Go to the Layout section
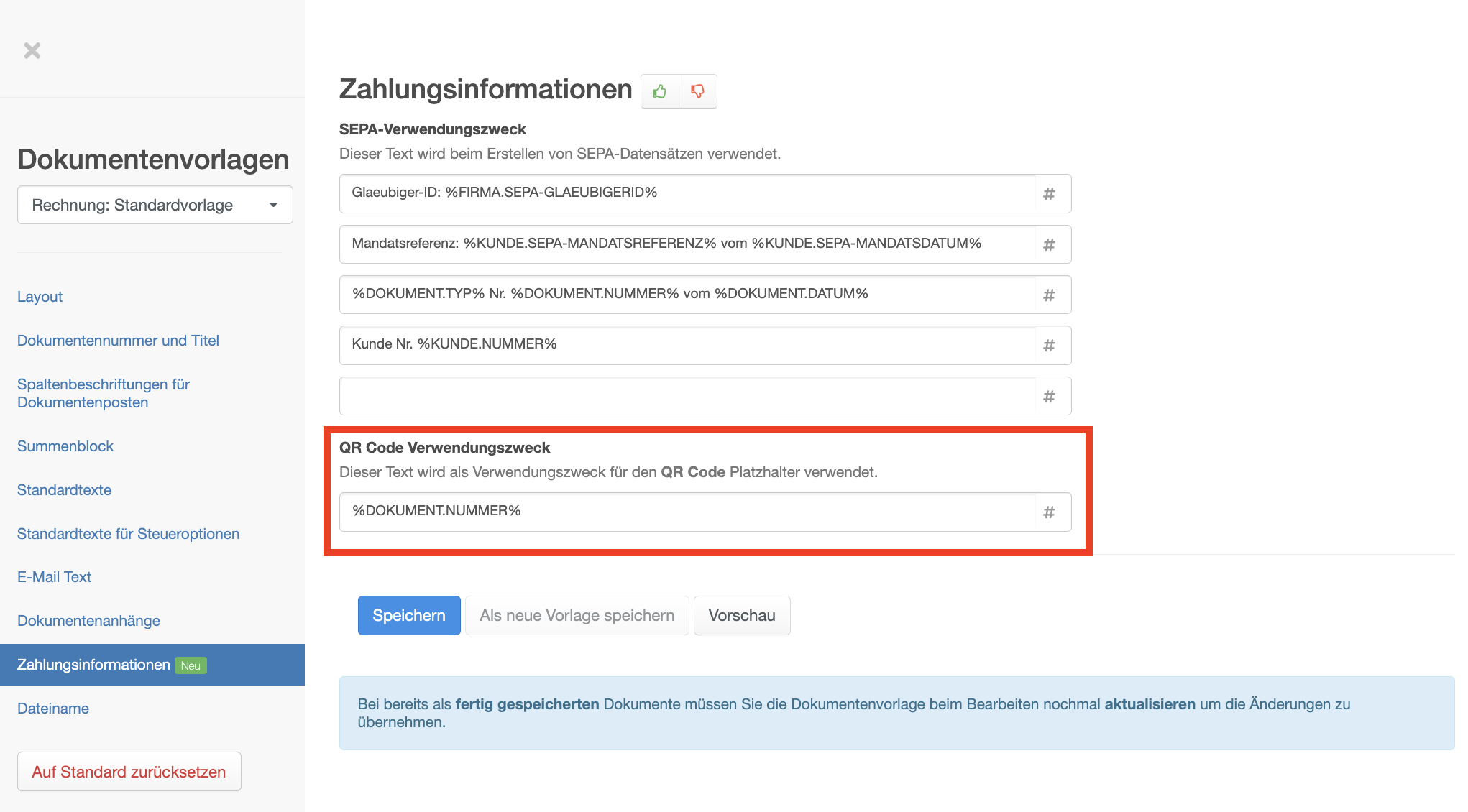 click(x=40, y=297)
